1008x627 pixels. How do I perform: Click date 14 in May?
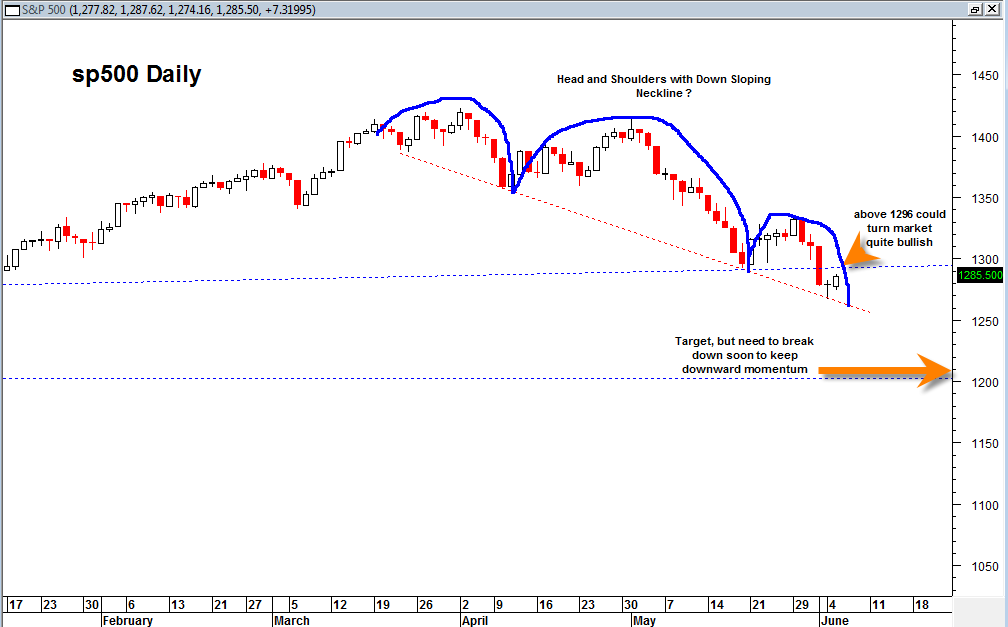pyautogui.click(x=716, y=604)
